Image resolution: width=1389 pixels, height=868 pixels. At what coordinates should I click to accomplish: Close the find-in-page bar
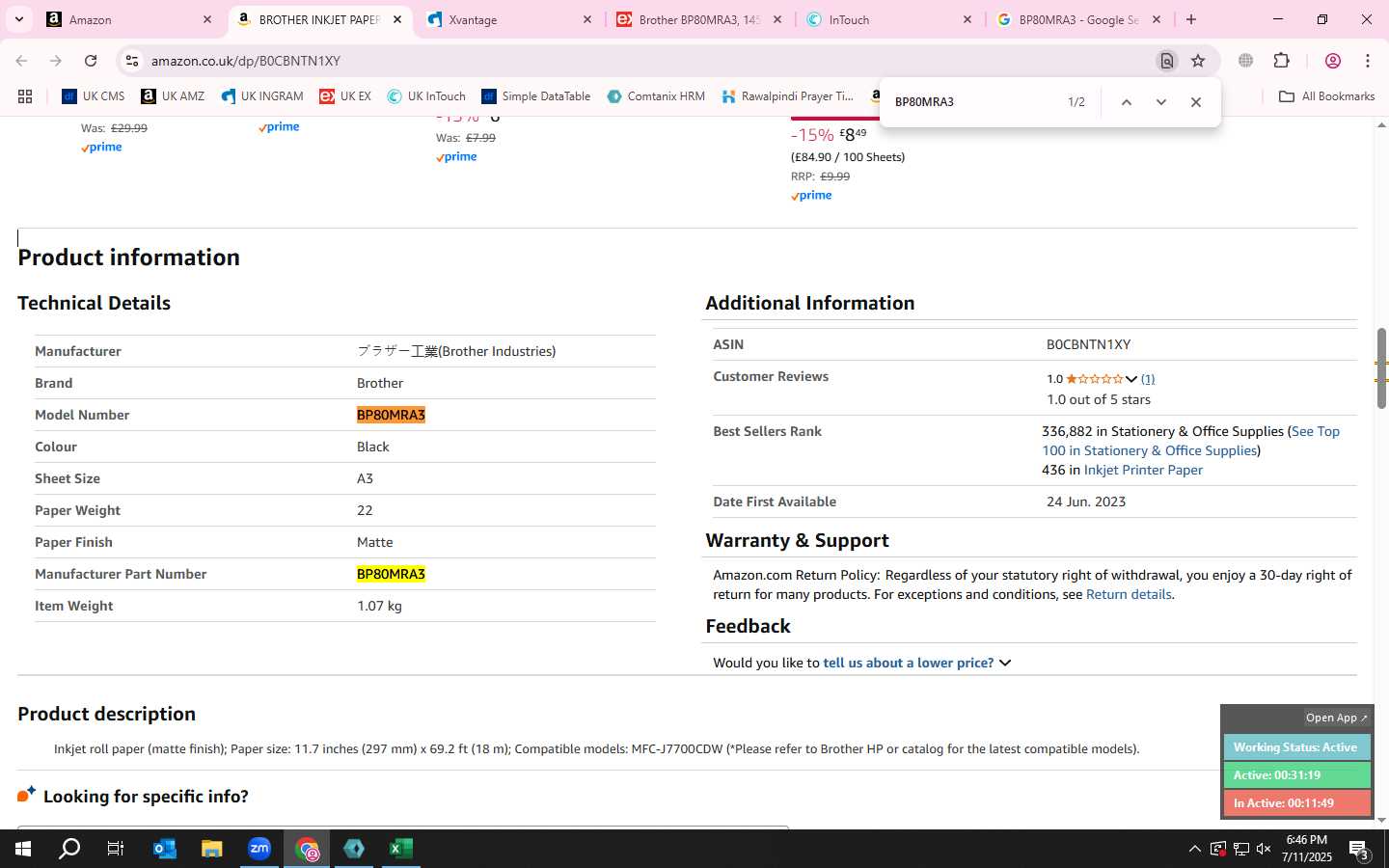1196,102
